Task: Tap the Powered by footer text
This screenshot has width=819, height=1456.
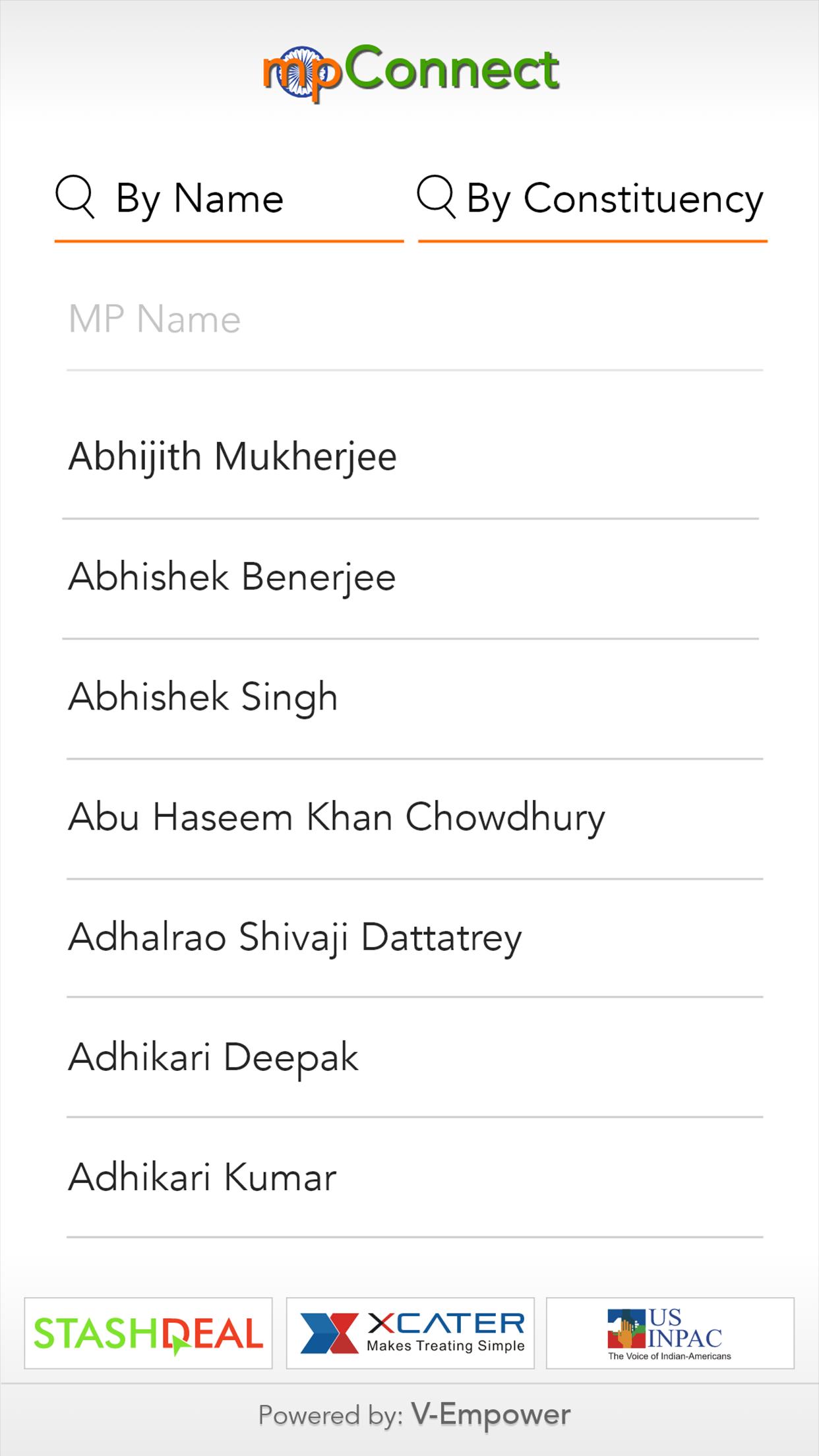Action: (x=330, y=1416)
